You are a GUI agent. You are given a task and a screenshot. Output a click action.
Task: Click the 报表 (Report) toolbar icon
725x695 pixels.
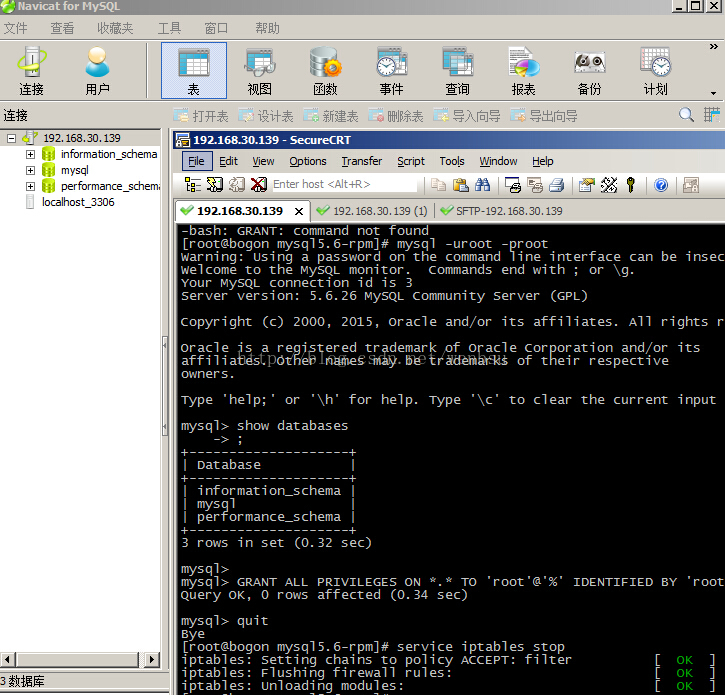click(x=523, y=71)
